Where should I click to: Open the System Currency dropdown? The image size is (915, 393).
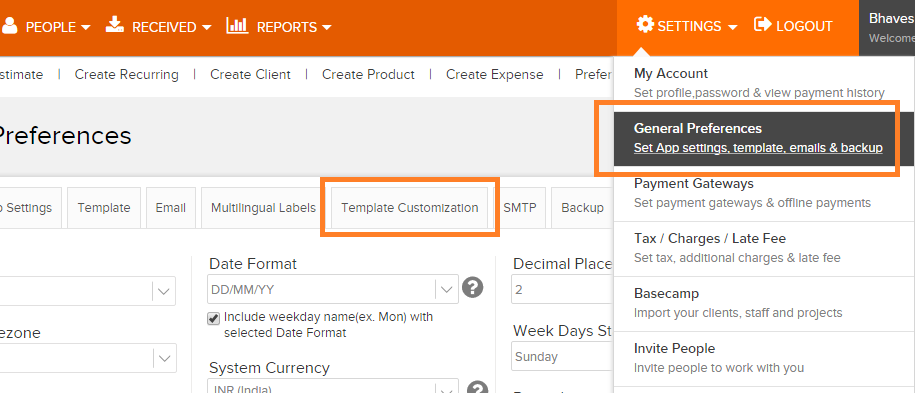pyautogui.click(x=333, y=386)
